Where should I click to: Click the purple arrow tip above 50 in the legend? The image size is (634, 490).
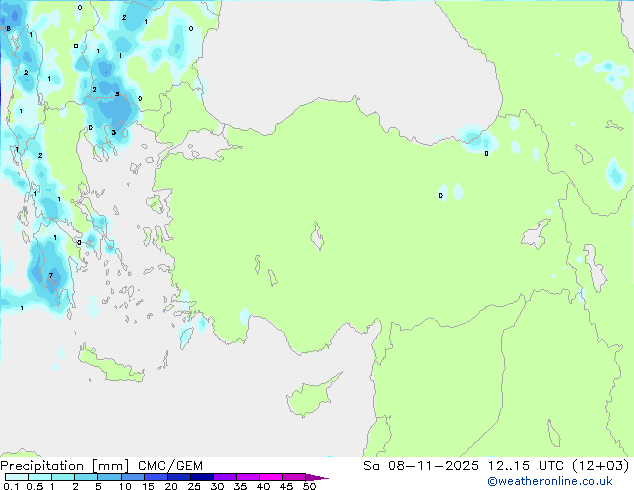coord(316,477)
